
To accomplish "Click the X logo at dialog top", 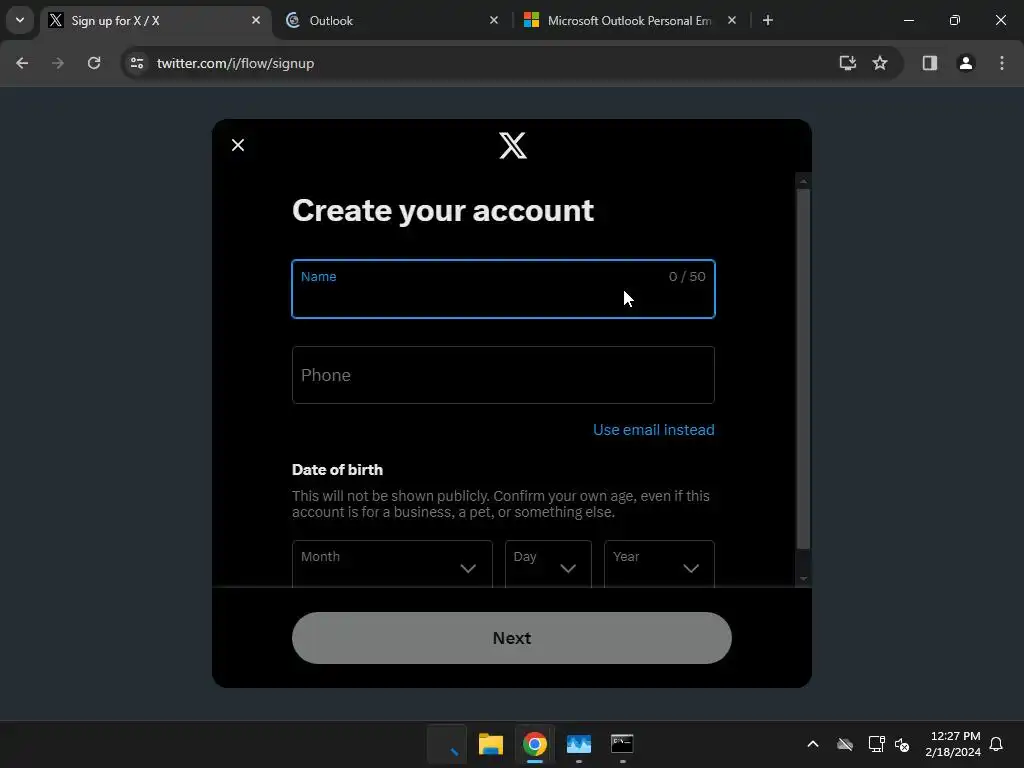I will coord(513,146).
